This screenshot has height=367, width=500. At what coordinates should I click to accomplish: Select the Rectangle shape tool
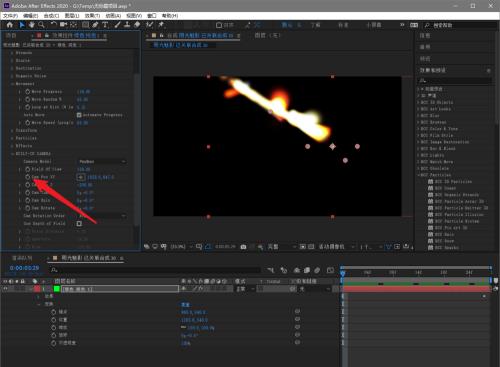pos(85,25)
